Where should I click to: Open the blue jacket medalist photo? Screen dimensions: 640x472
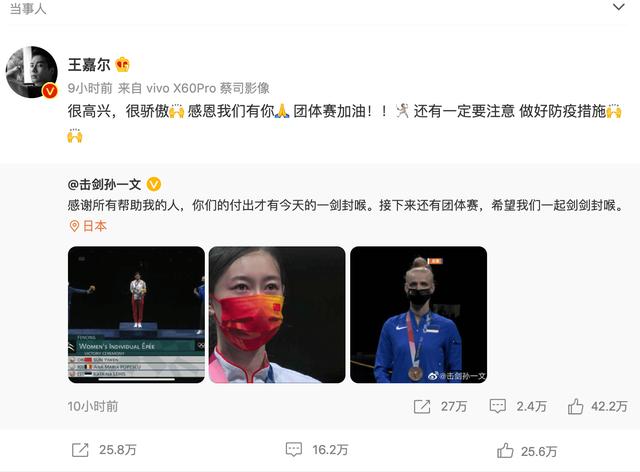[418, 314]
